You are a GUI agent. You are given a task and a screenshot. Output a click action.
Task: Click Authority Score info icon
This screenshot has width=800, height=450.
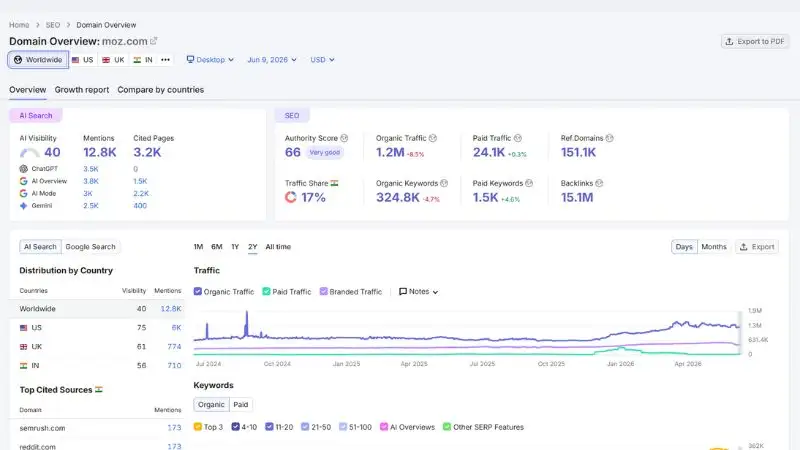coord(344,138)
